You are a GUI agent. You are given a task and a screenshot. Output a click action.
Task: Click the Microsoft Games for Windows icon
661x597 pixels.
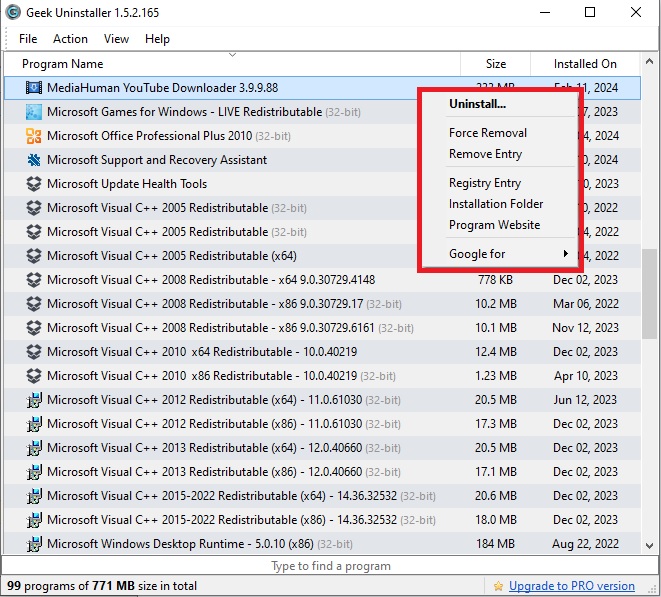click(34, 112)
